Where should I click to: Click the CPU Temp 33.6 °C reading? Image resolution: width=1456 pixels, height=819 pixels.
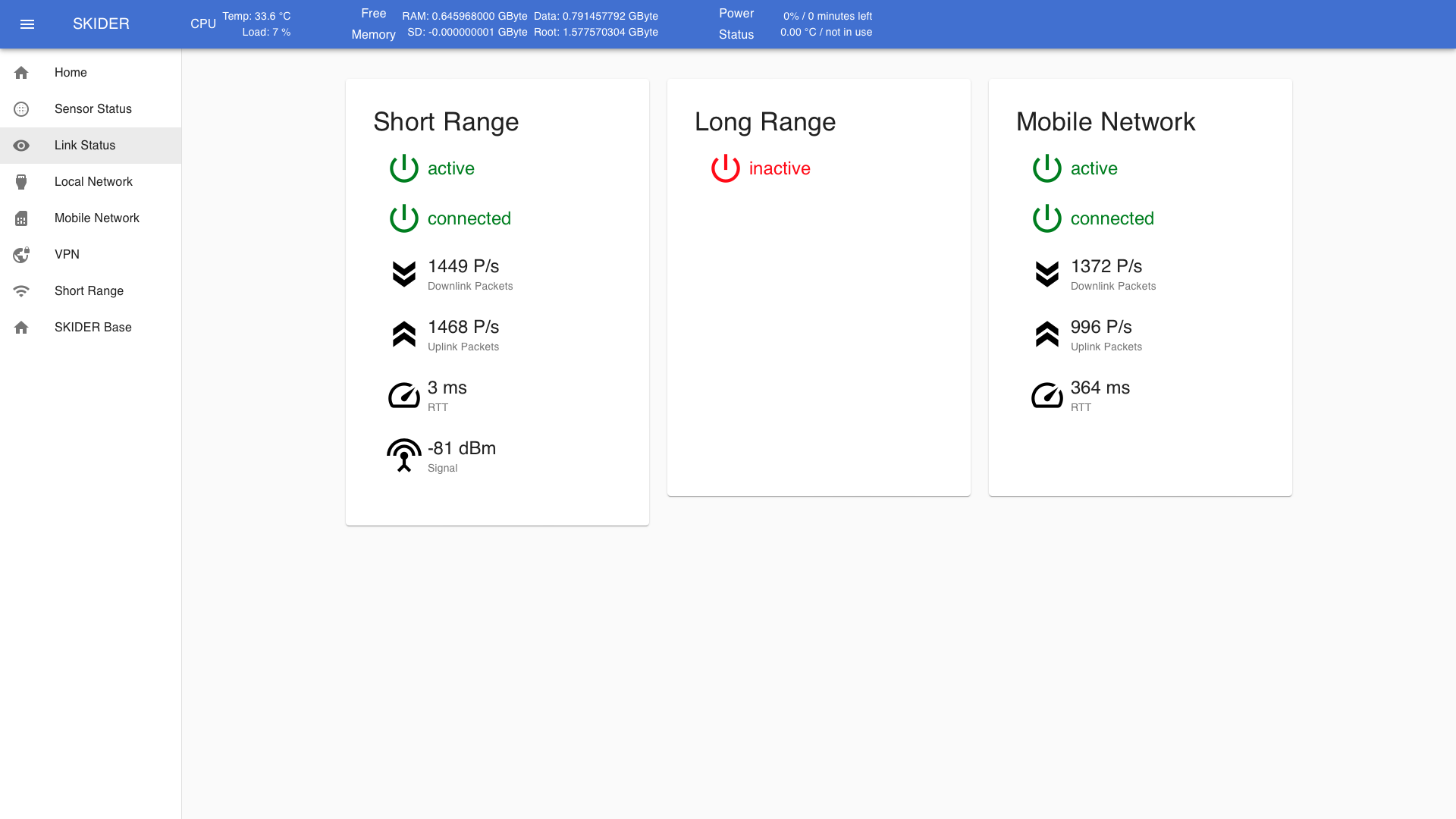tap(256, 16)
